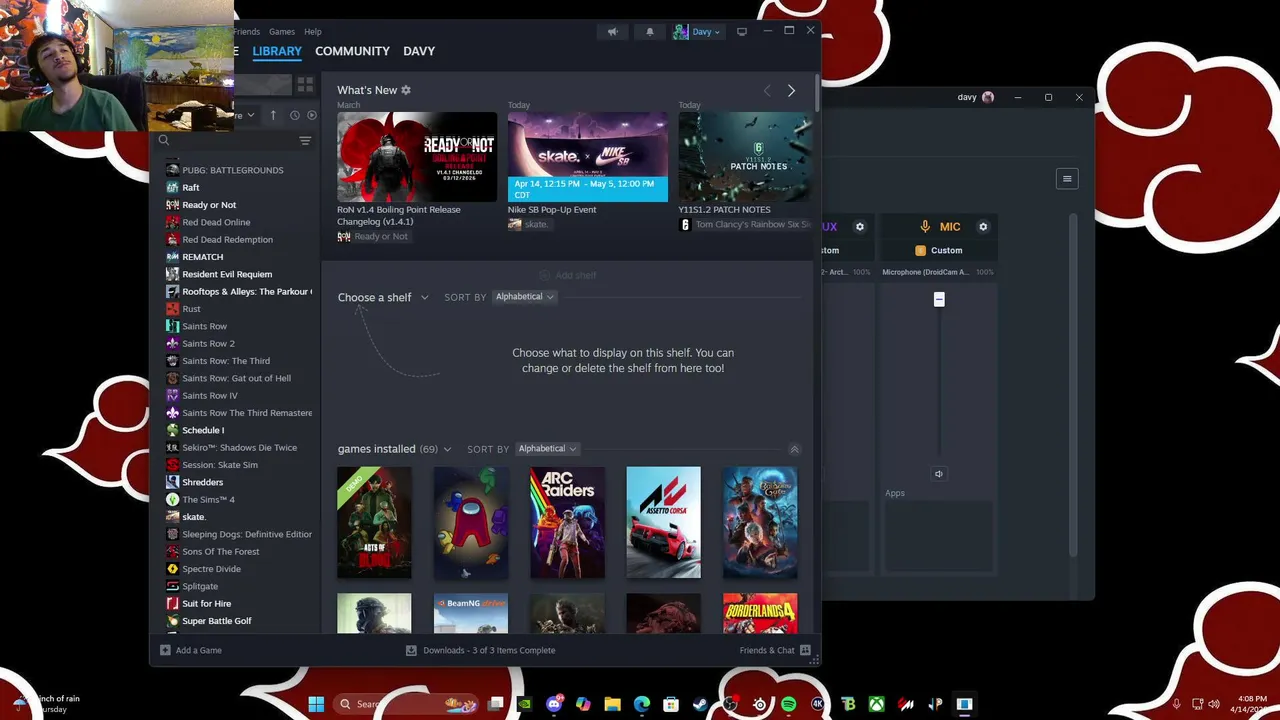Select Among Us game cover
1280x720 pixels.
point(471,522)
